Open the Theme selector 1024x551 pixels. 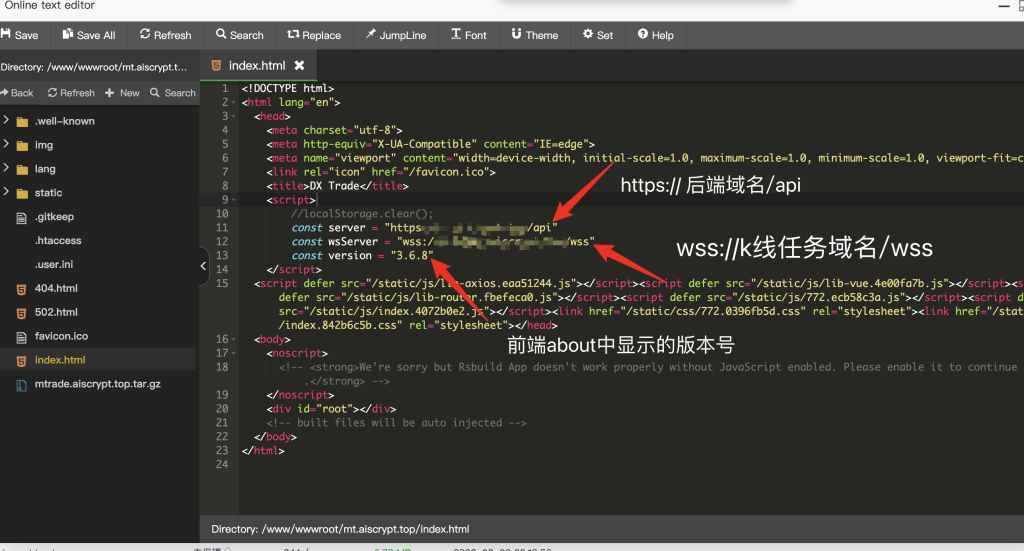click(x=534, y=35)
